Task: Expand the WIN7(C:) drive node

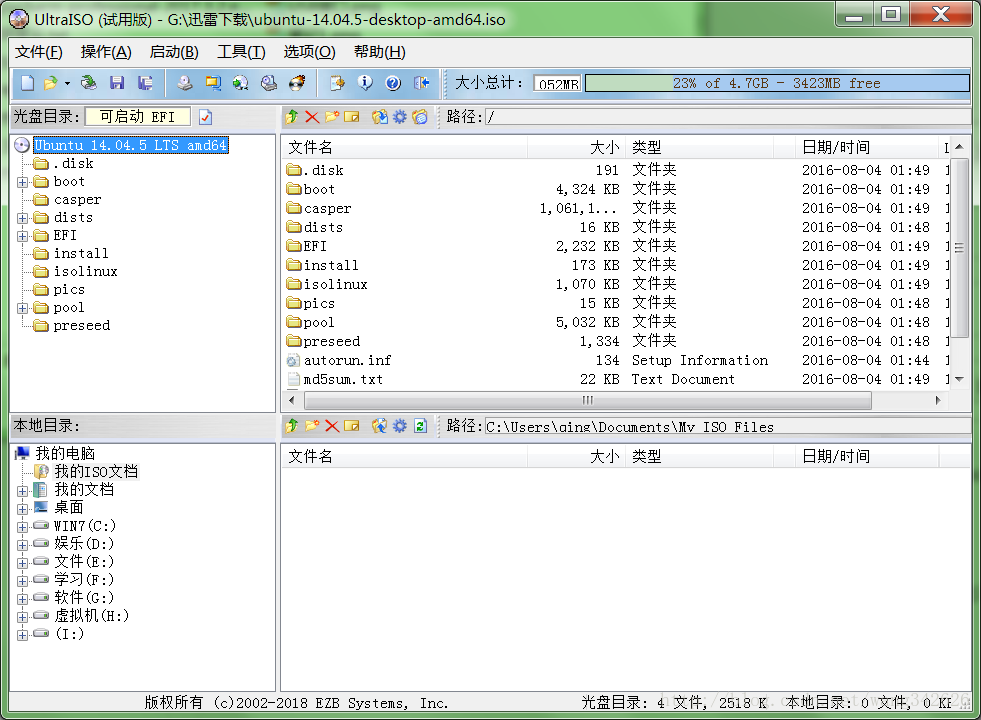Action: 23,527
